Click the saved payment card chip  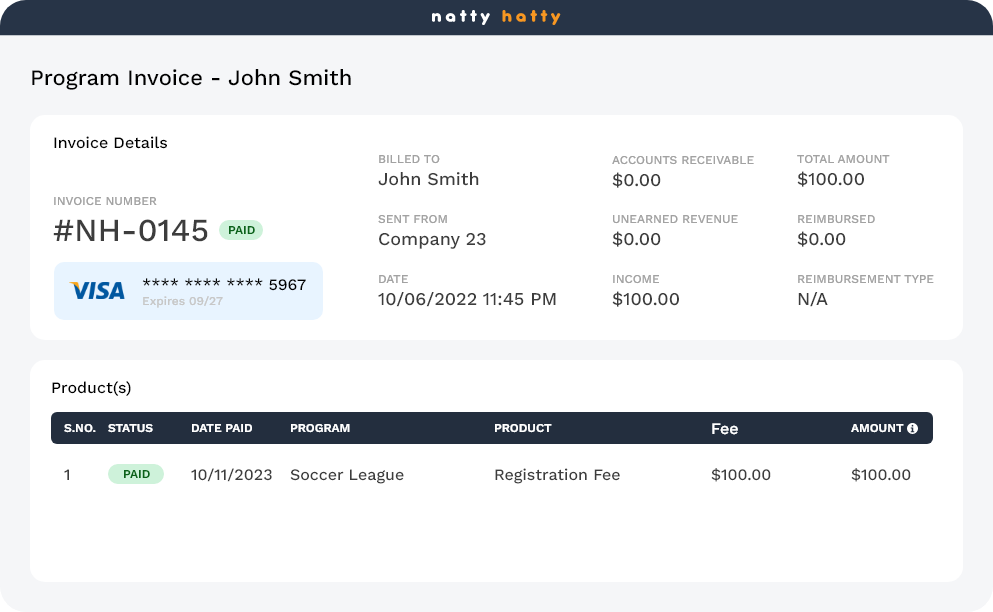pos(188,290)
